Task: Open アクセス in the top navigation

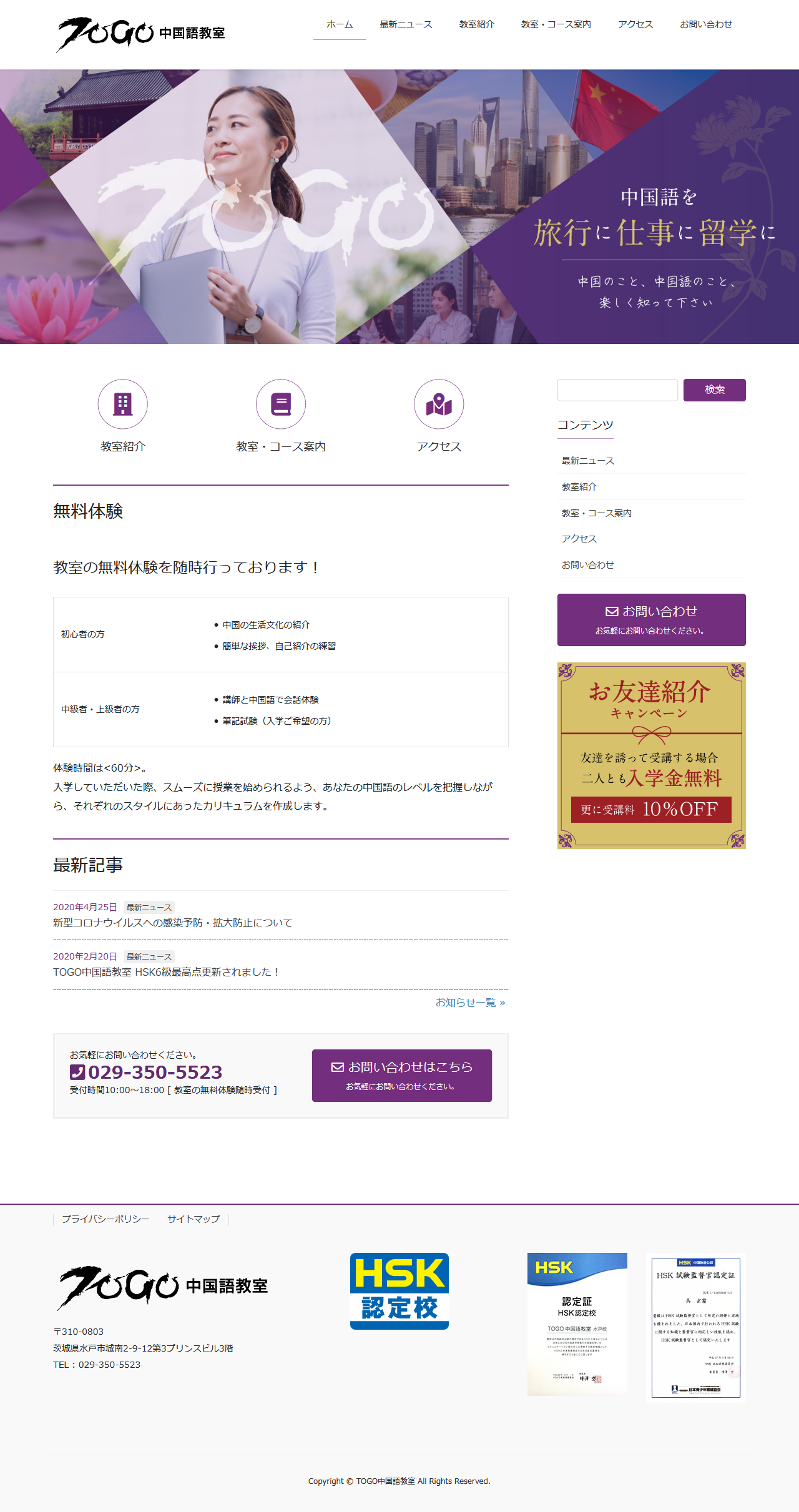Action: (635, 24)
